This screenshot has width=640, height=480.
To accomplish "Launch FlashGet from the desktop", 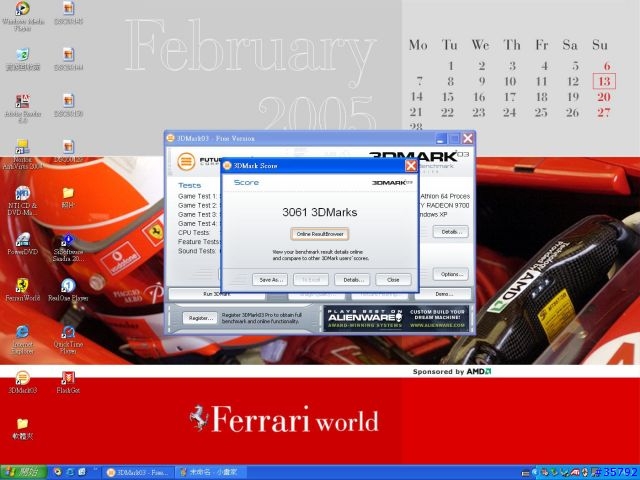I will [x=68, y=382].
